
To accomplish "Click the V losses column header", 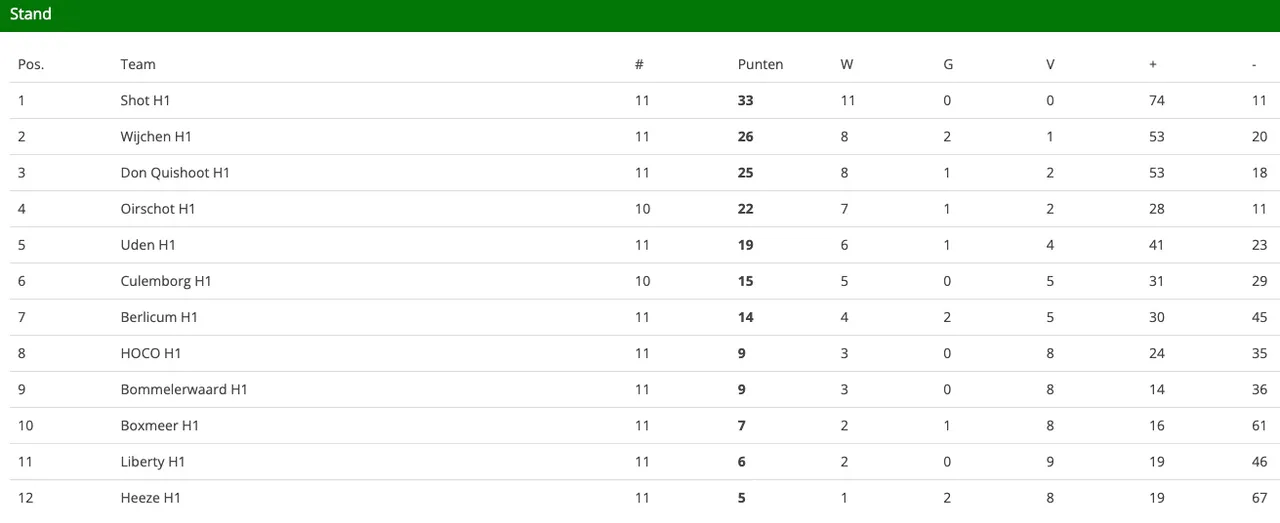I will click(x=1050, y=64).
